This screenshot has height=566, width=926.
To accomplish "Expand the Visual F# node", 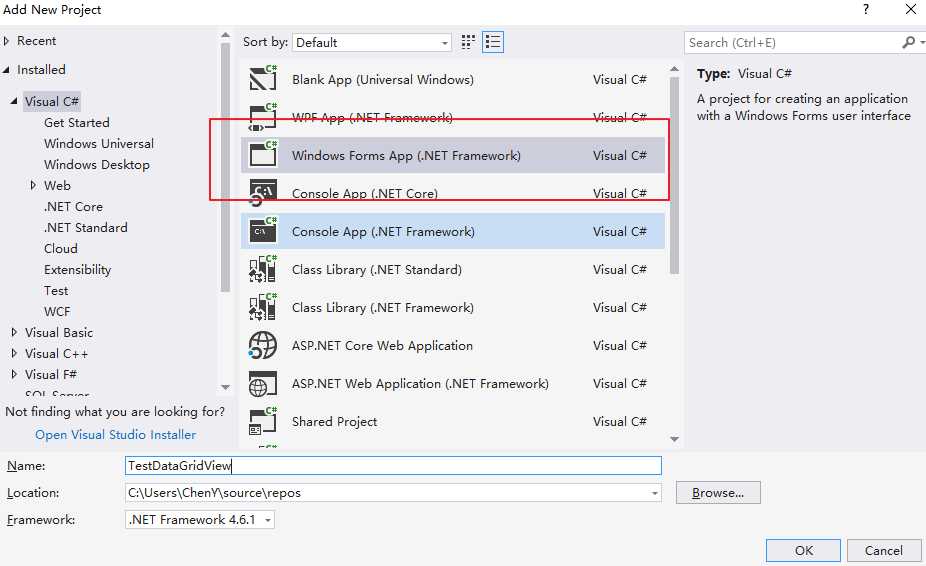I will pyautogui.click(x=14, y=375).
